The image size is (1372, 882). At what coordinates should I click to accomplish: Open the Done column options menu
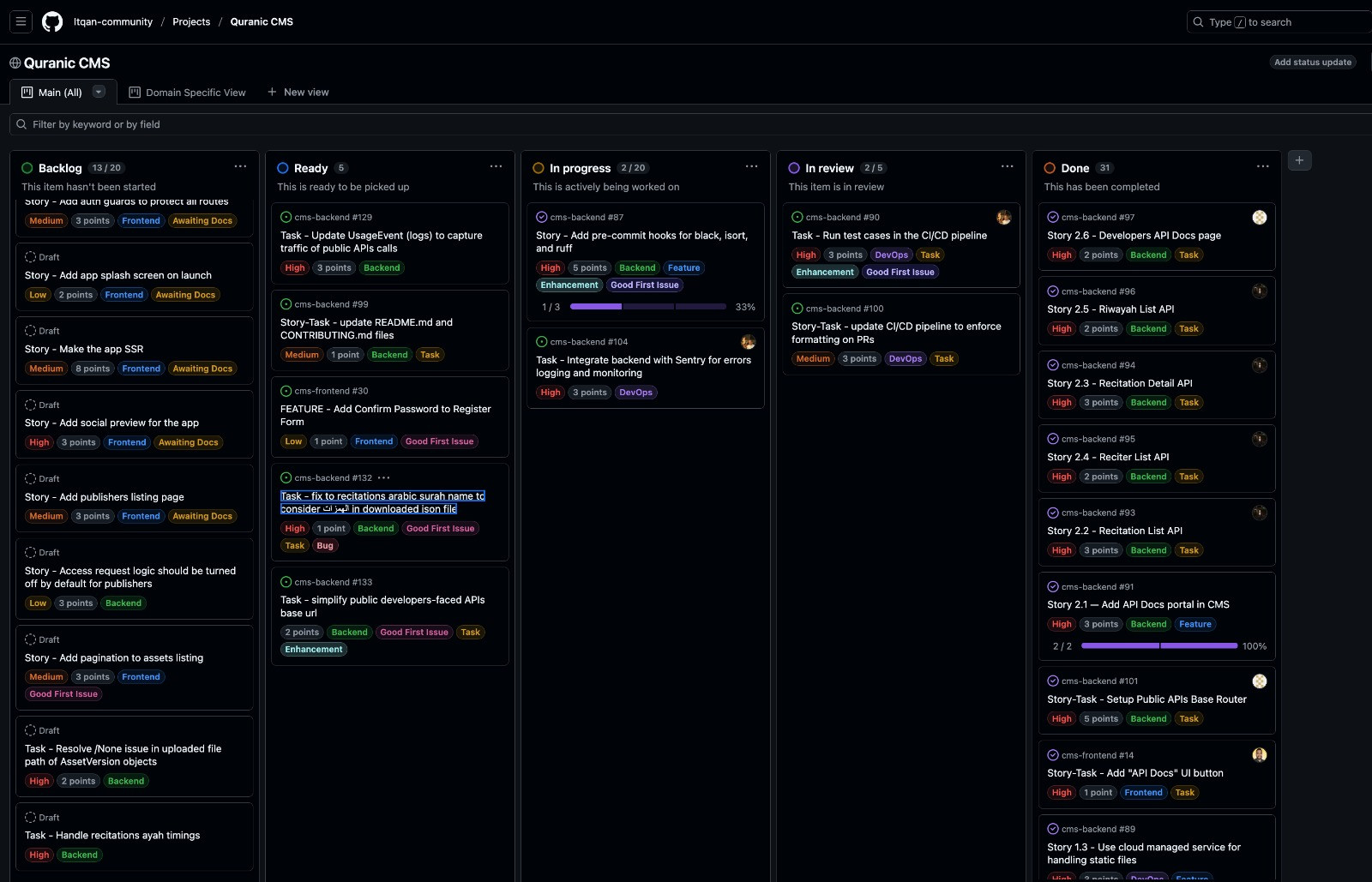tap(1262, 167)
